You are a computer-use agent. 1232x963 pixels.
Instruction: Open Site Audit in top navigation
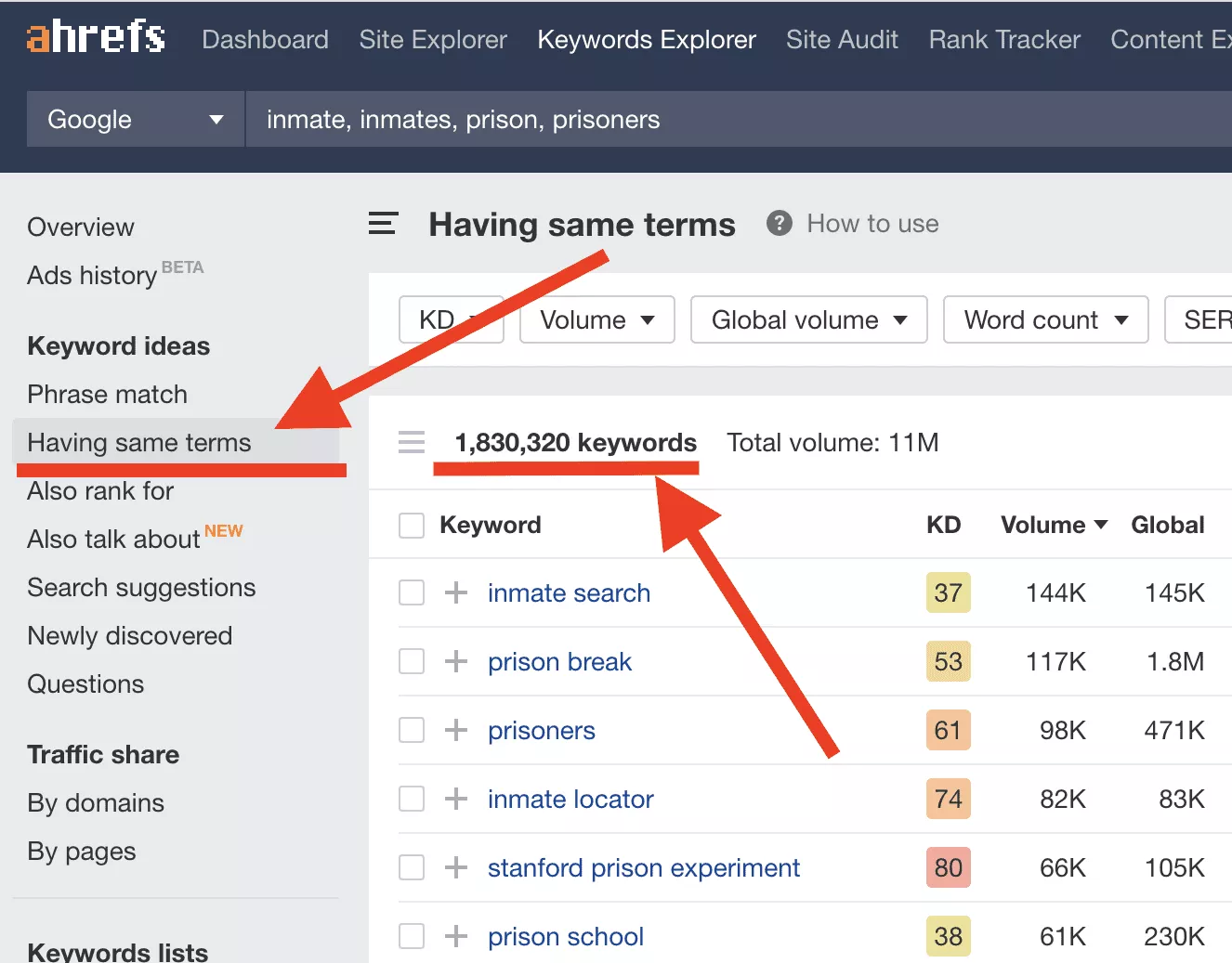click(842, 39)
